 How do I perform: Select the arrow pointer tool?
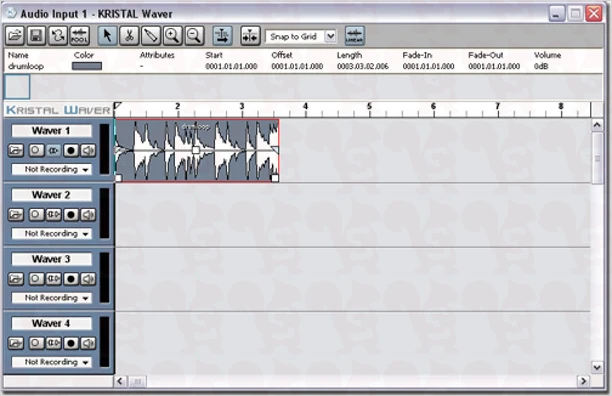click(x=107, y=36)
